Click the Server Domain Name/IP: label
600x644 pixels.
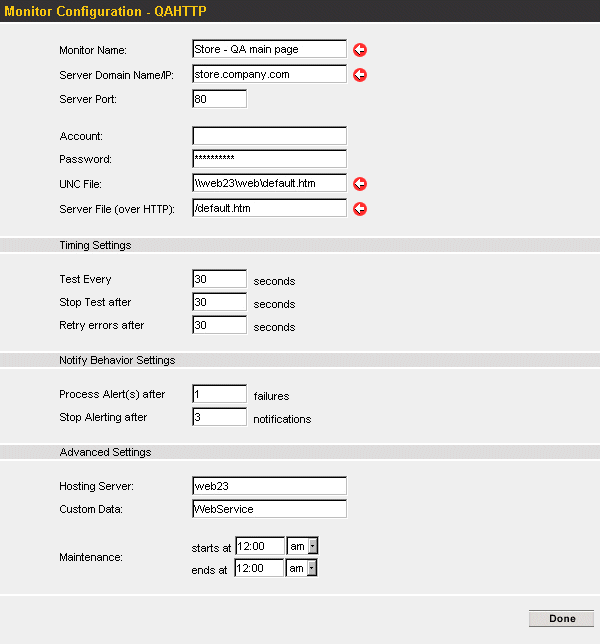tap(116, 75)
